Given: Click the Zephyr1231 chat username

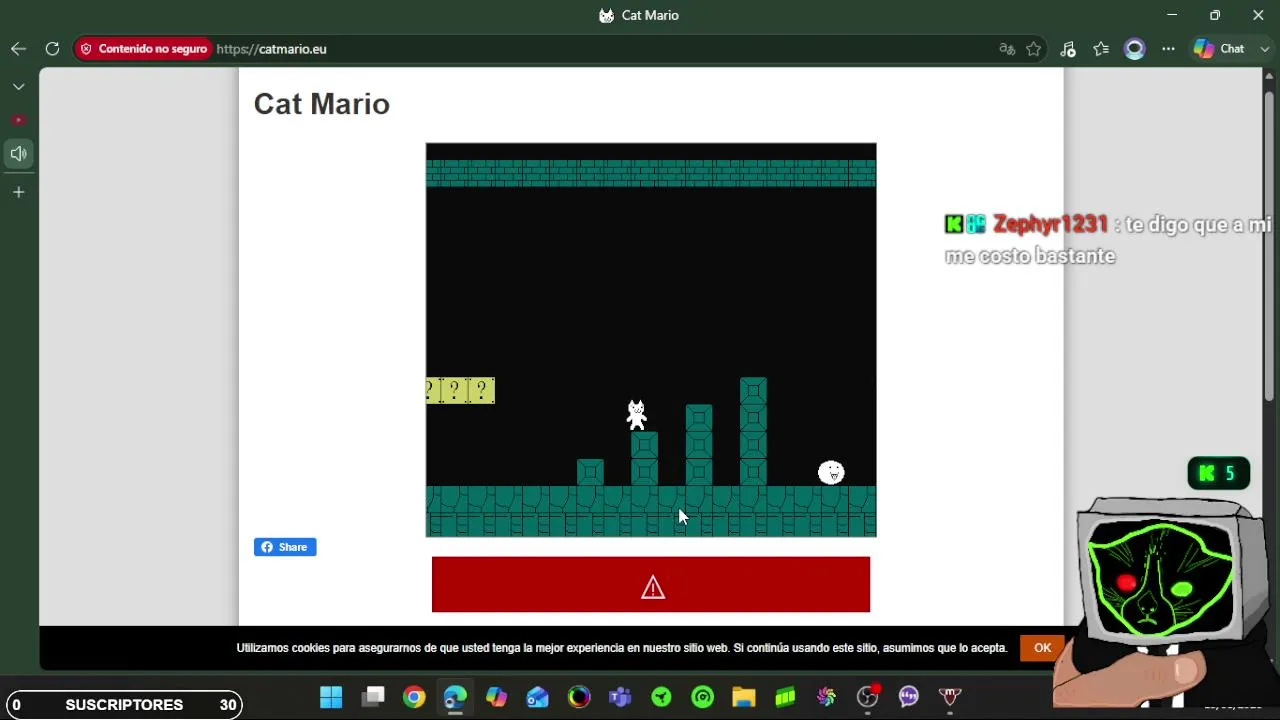Looking at the screenshot, I should tap(1050, 225).
